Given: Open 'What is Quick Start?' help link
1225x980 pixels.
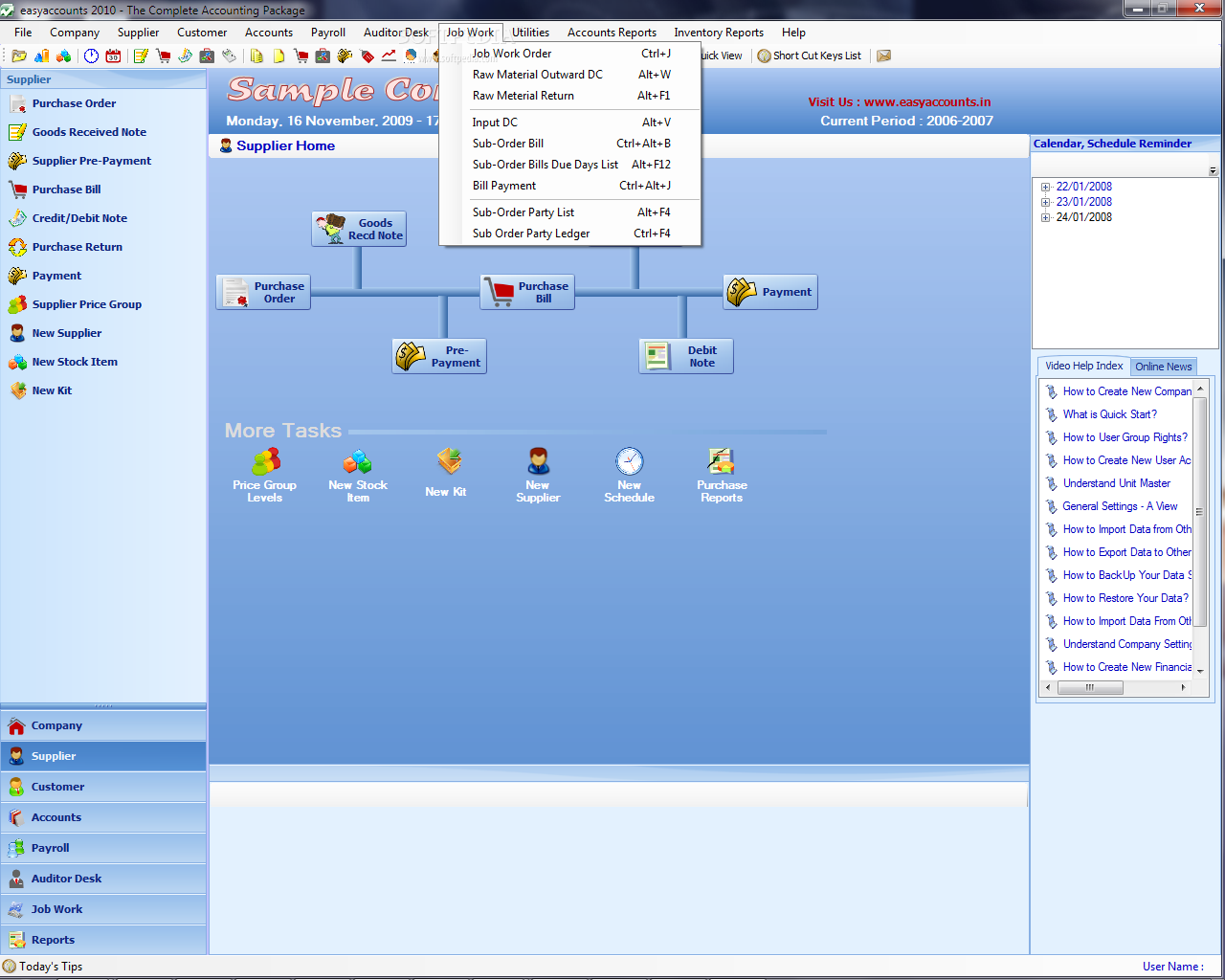Looking at the screenshot, I should click(1109, 414).
